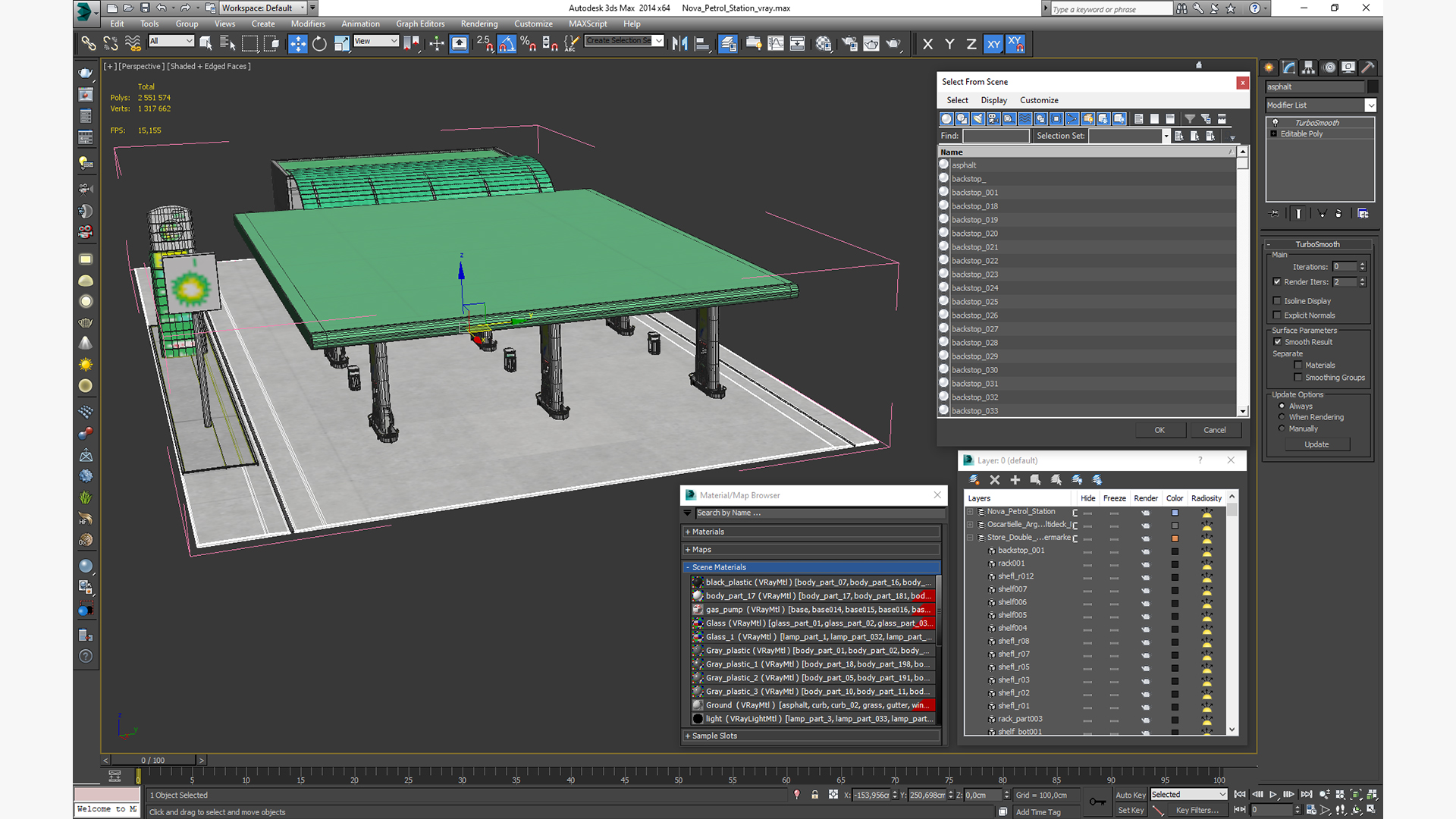The image size is (1456, 819).
Task: Open the Modifiers menu
Action: (308, 24)
